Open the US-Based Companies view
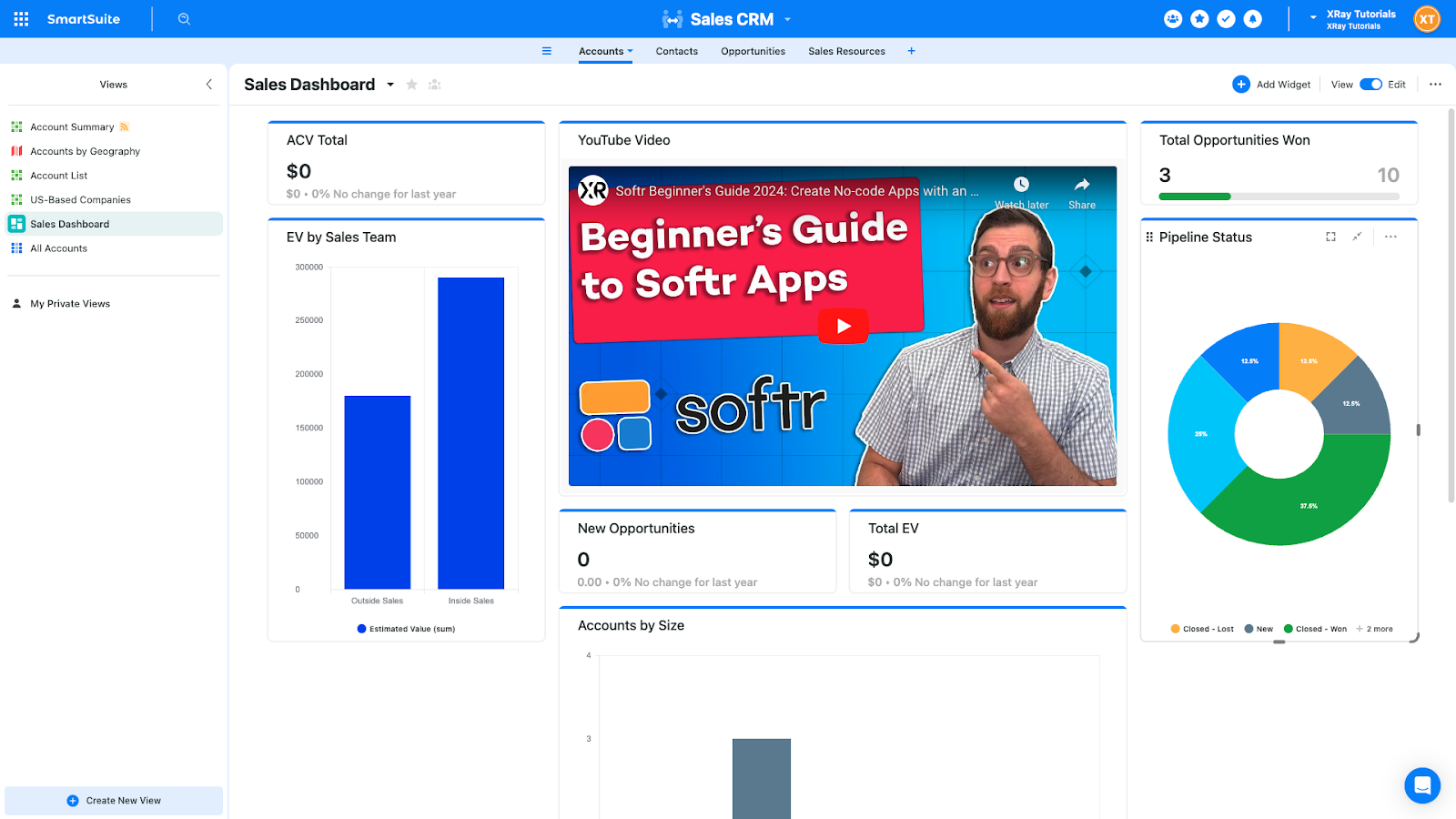The width and height of the screenshot is (1456, 819). point(80,200)
